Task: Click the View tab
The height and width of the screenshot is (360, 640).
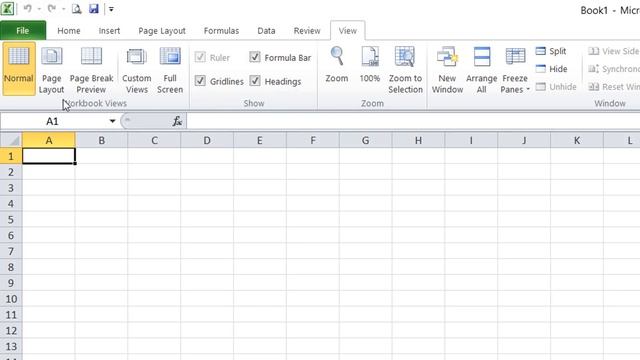Action: 347,31
